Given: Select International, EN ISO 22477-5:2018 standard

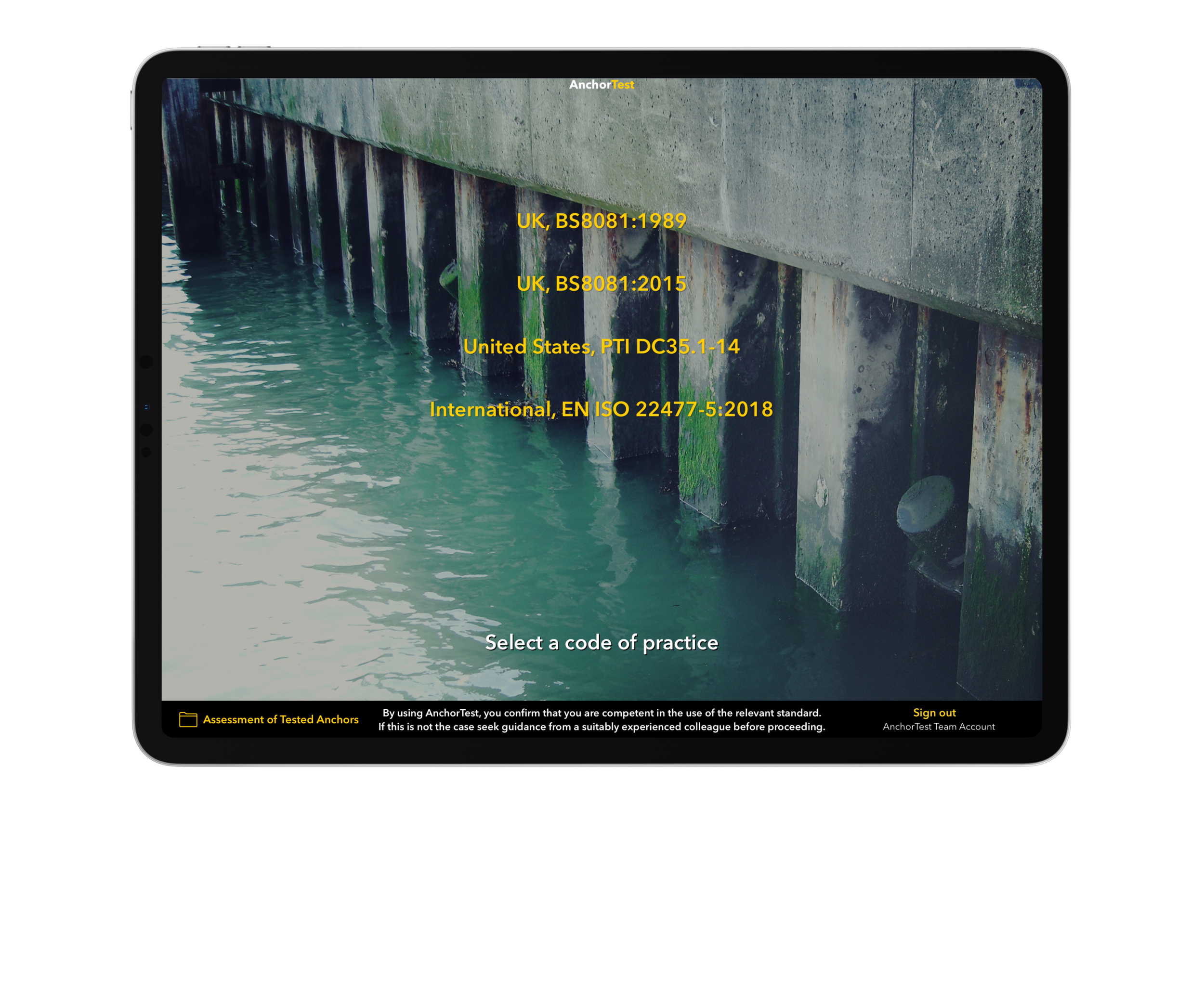Looking at the screenshot, I should tap(602, 408).
